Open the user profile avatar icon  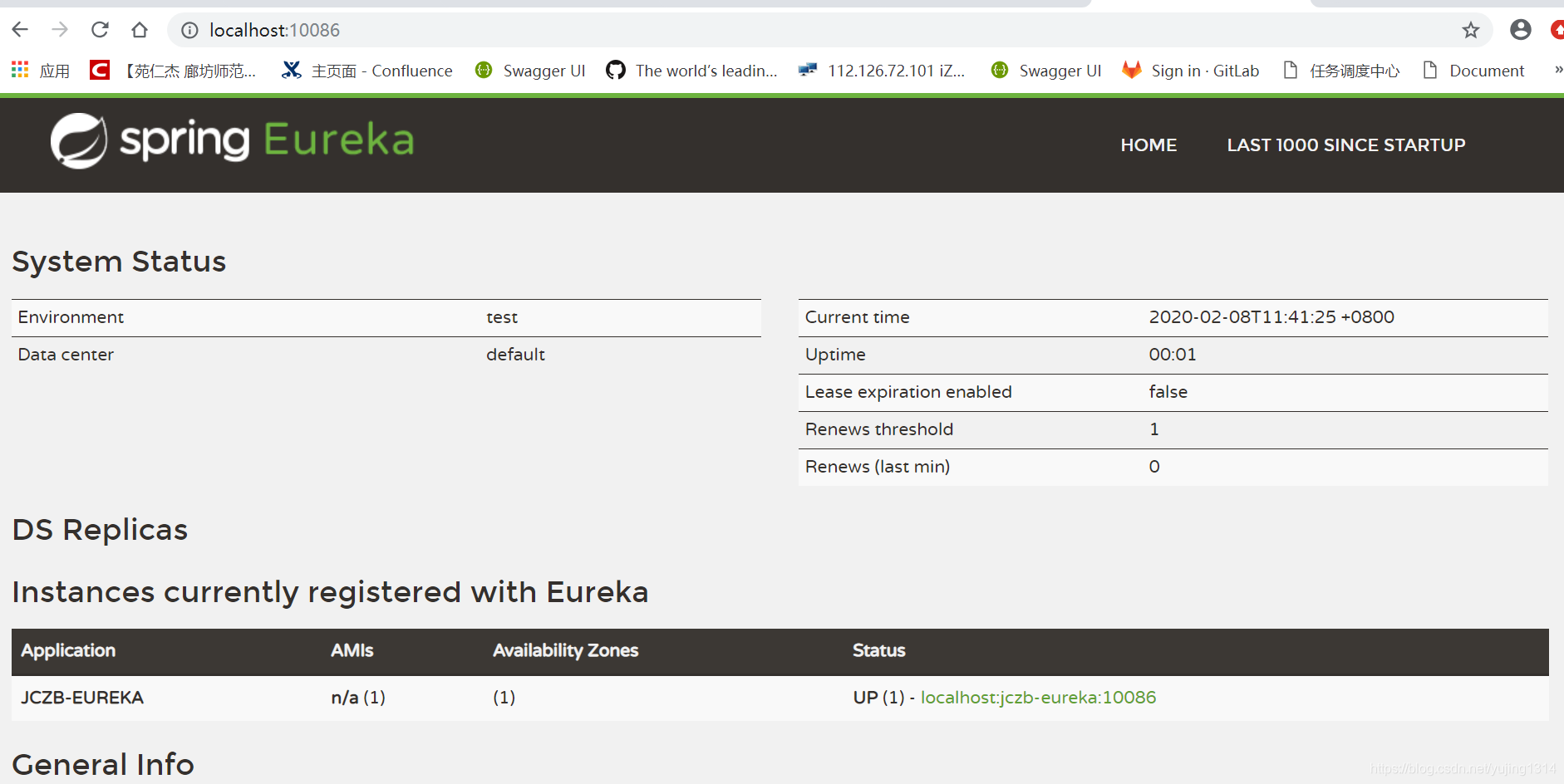tap(1521, 30)
